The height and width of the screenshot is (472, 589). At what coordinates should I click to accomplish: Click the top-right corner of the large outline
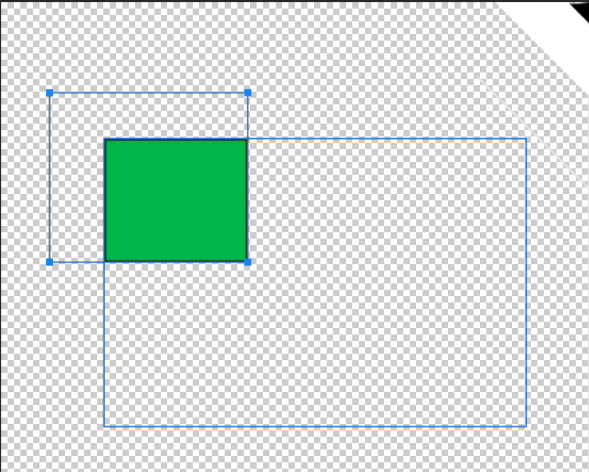526,139
